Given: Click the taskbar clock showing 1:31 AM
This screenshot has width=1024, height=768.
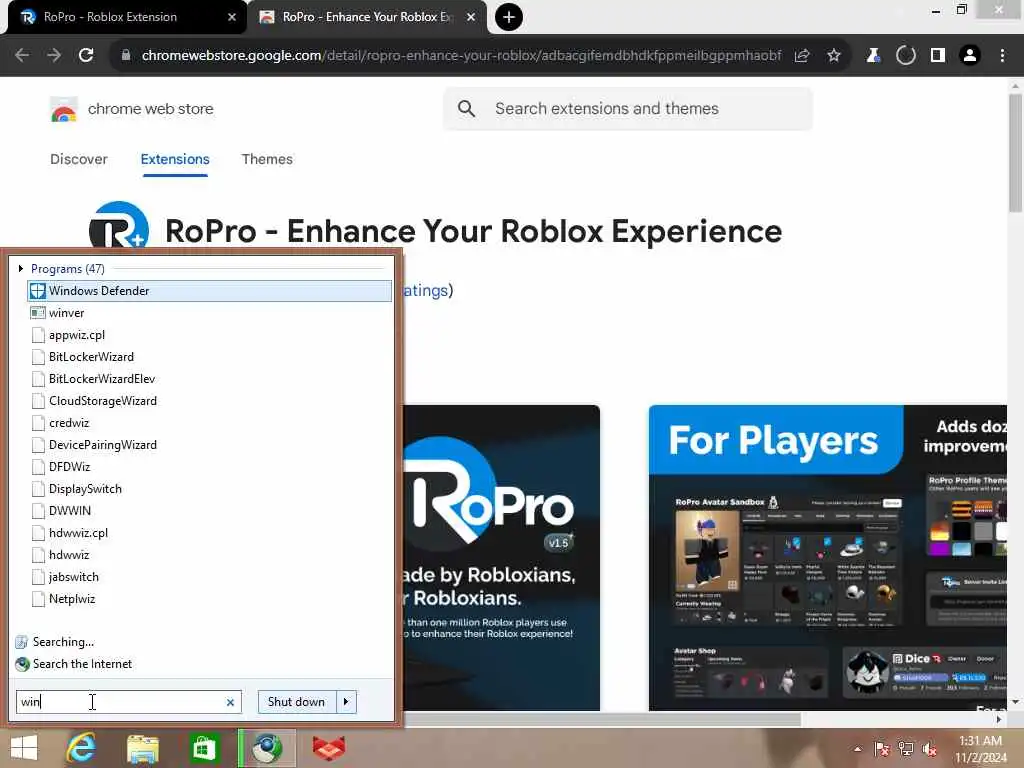Looking at the screenshot, I should pos(980,749).
